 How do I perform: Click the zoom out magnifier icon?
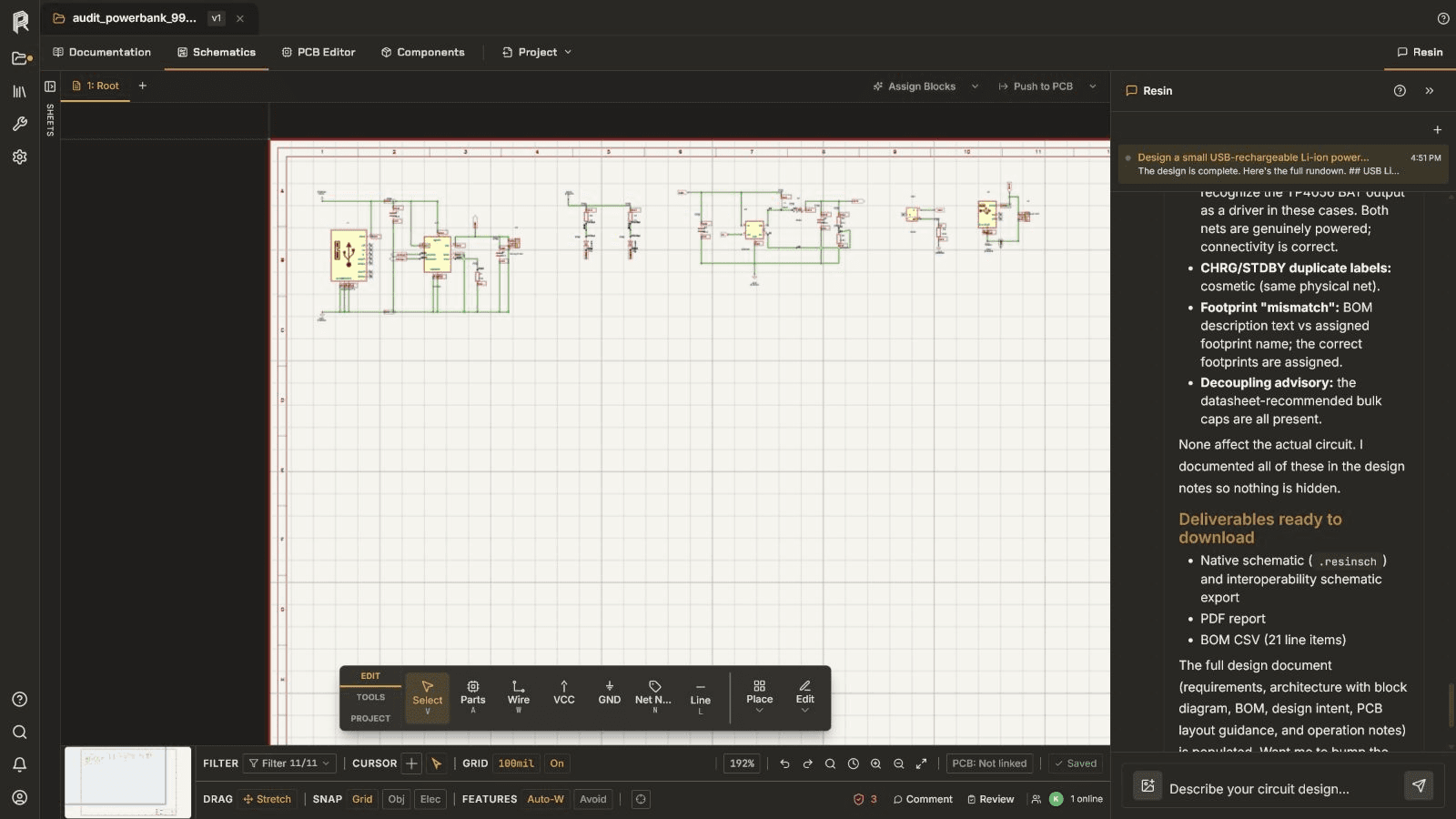point(898,763)
